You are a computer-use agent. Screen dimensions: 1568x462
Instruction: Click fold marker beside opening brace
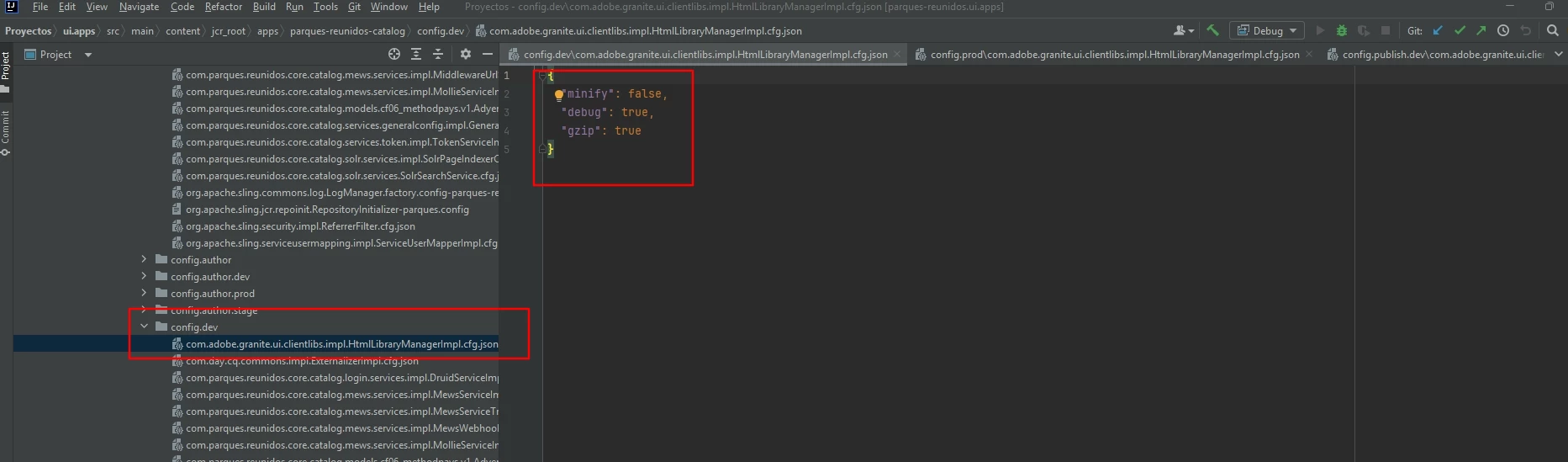[542, 76]
